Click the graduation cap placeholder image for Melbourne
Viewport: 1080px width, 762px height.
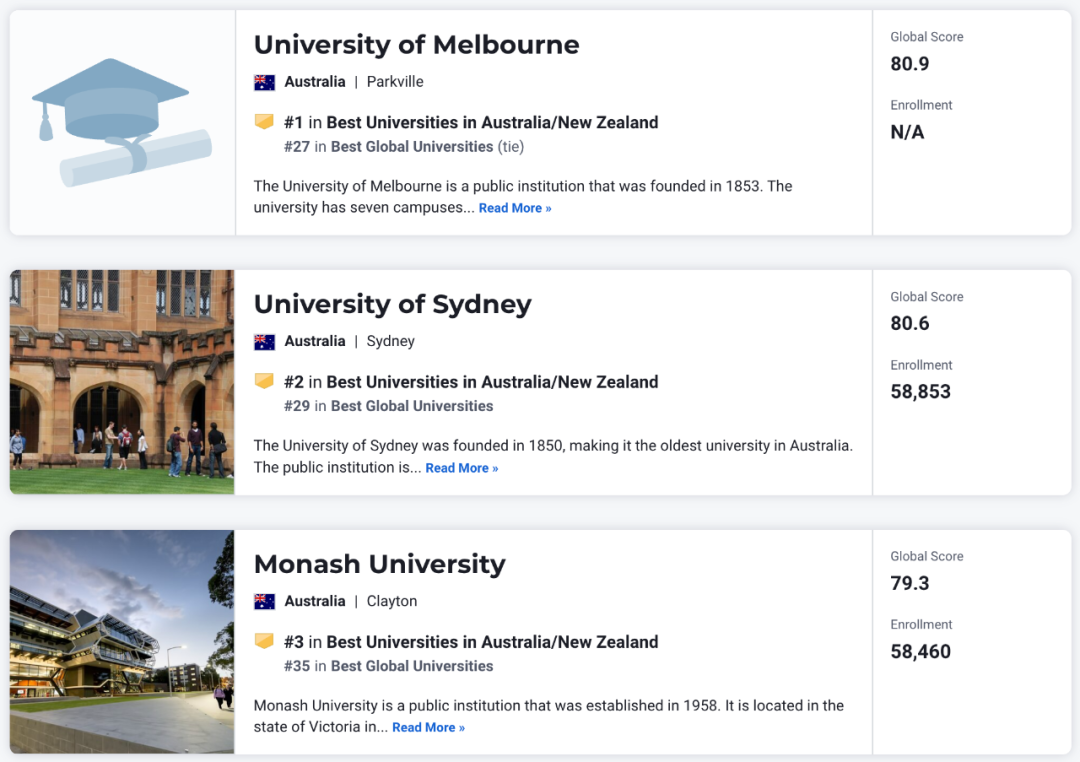pos(122,123)
